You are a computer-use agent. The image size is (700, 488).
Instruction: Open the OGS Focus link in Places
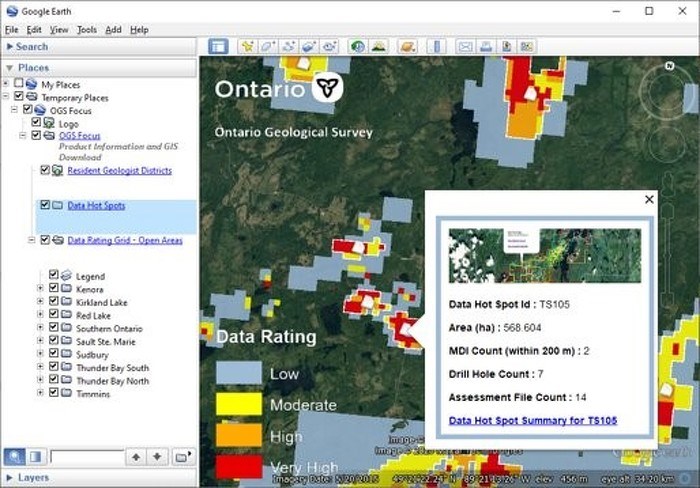79,136
